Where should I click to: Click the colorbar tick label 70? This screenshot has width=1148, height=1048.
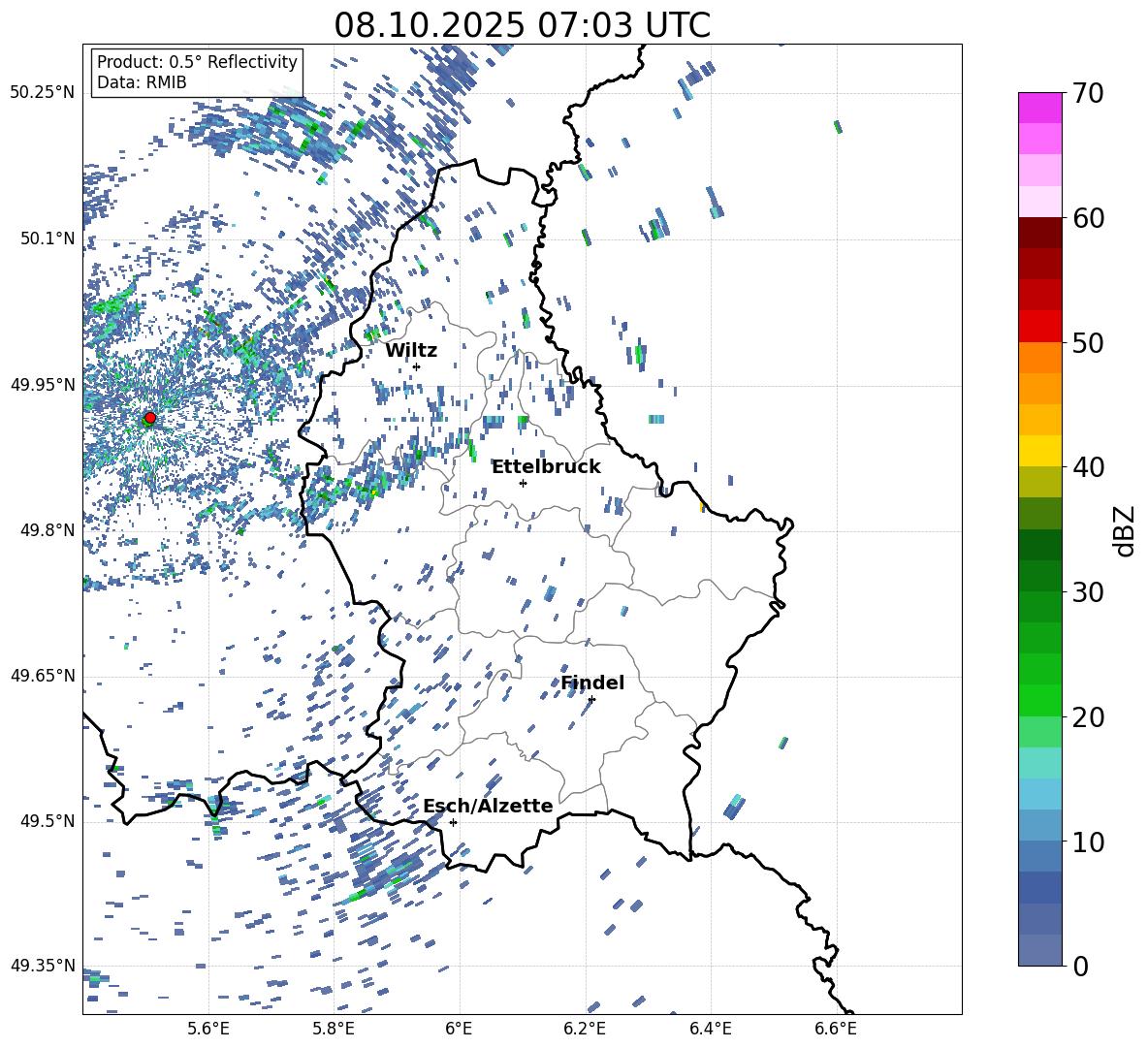click(1088, 94)
